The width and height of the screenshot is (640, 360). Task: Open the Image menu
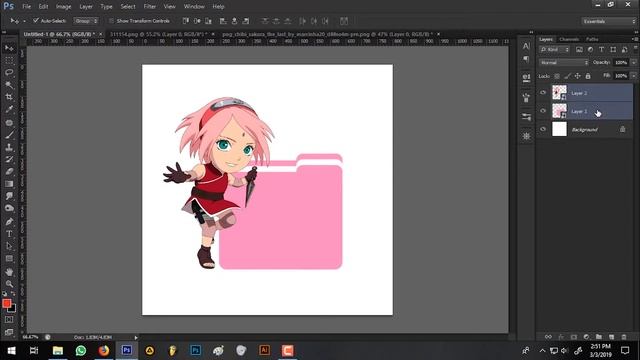click(x=63, y=7)
